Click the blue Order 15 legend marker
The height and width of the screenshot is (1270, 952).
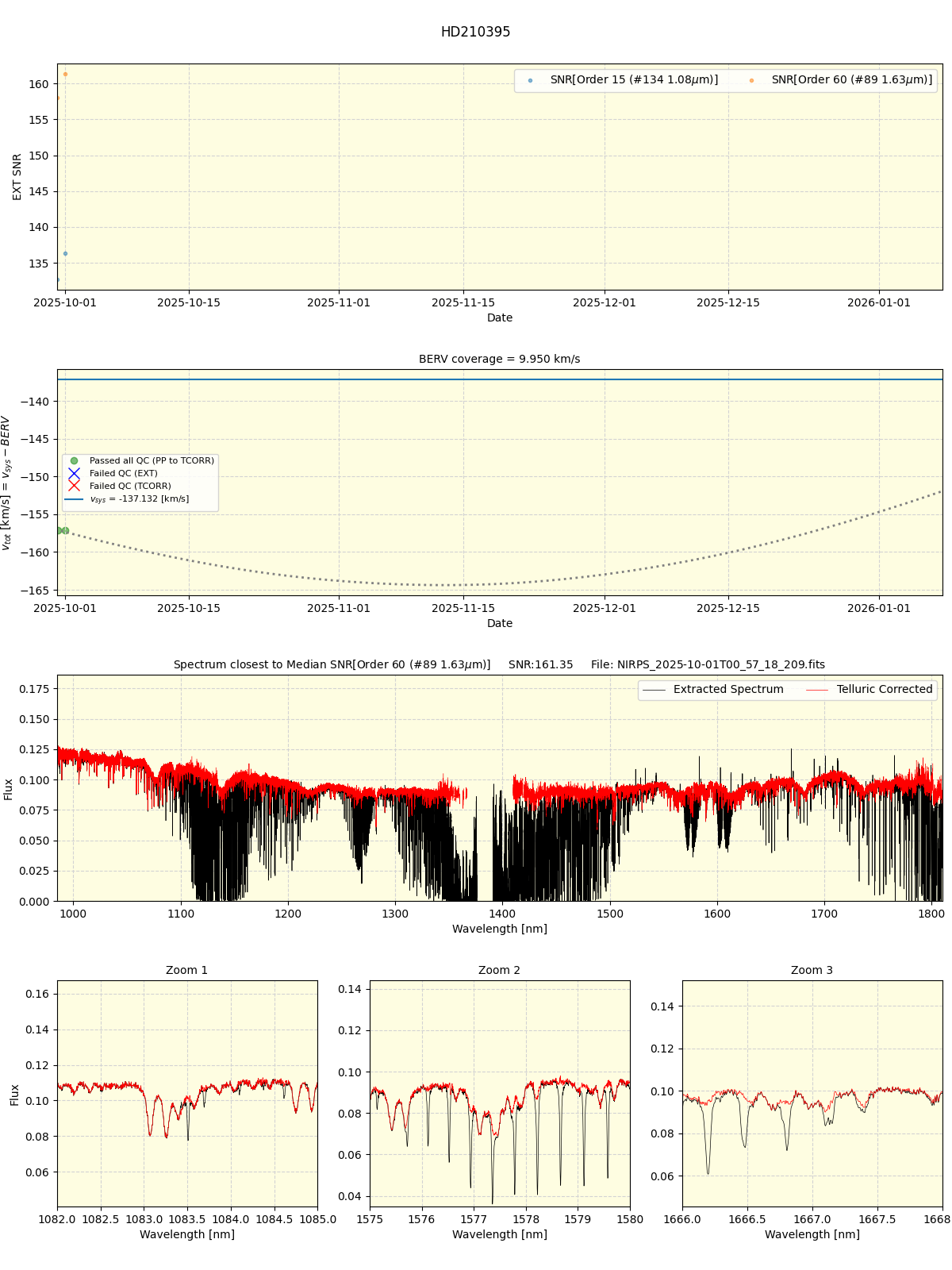pos(530,80)
